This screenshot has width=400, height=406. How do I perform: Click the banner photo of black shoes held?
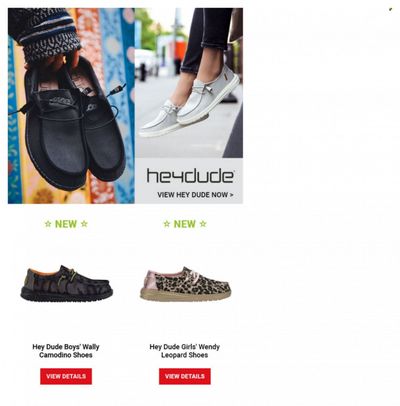tap(71, 106)
